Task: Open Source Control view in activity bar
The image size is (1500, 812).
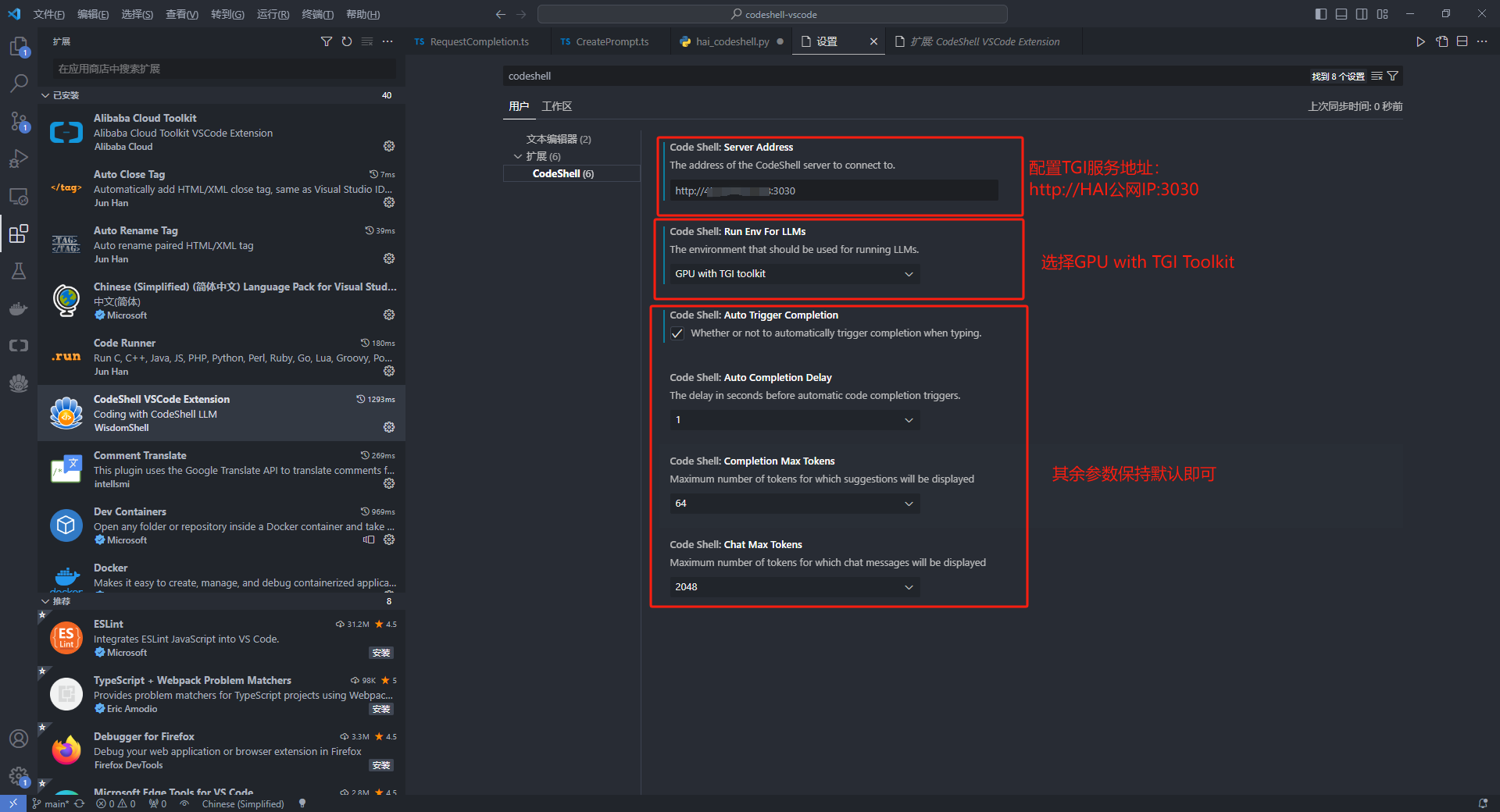Action: coord(19,121)
